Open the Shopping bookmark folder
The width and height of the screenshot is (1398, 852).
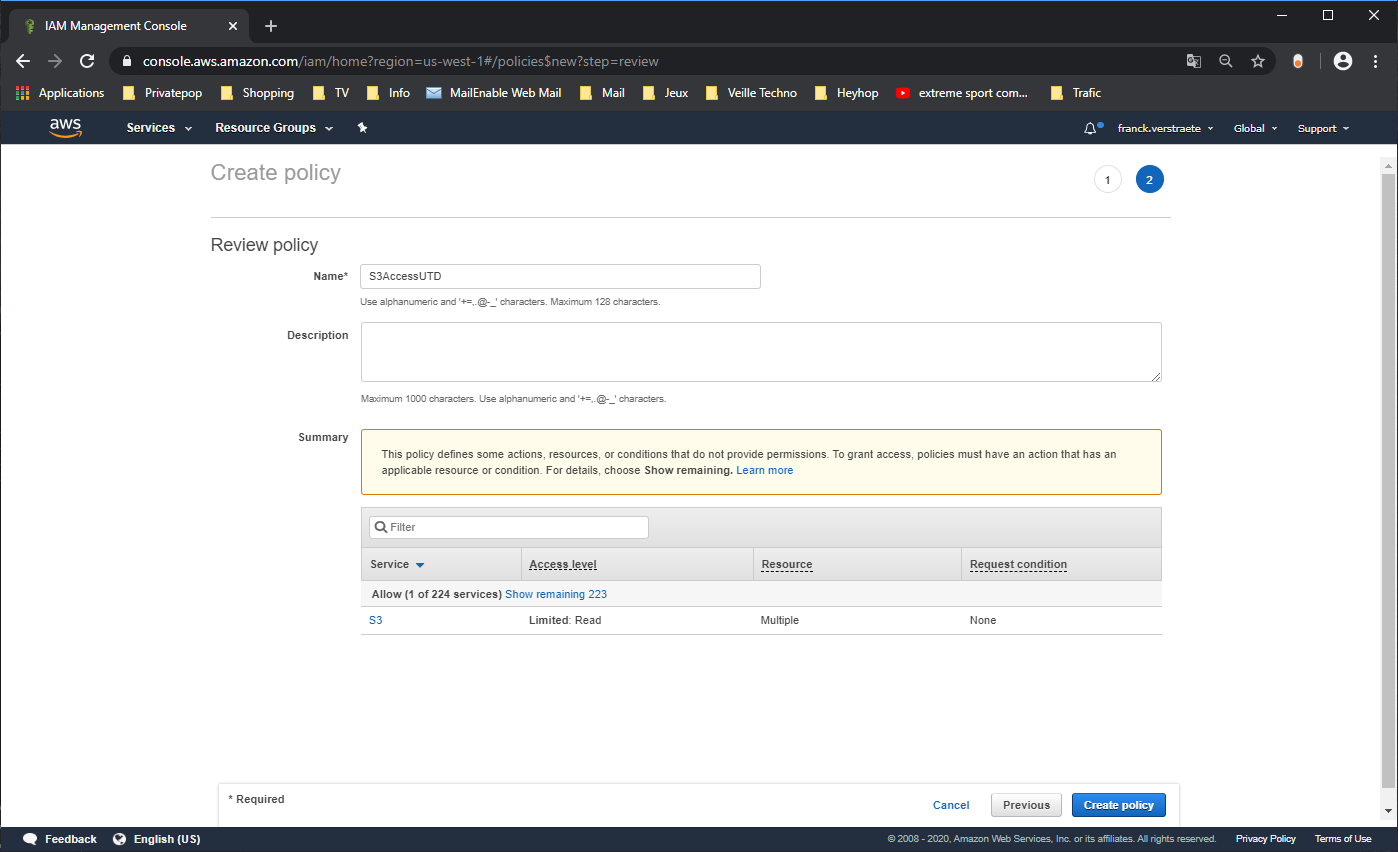(257, 93)
